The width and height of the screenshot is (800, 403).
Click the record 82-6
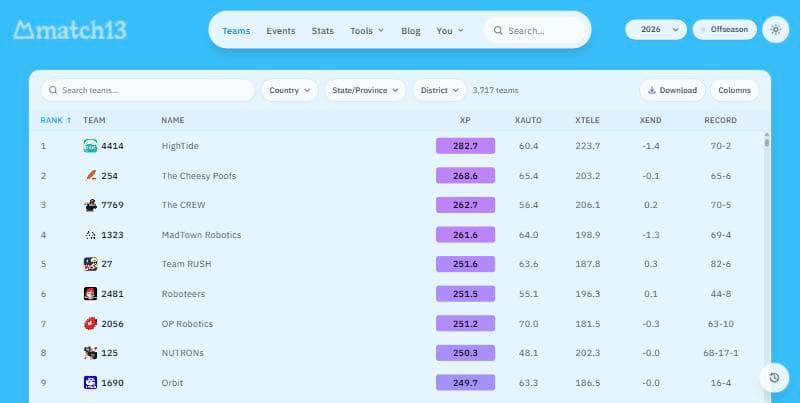(x=720, y=264)
